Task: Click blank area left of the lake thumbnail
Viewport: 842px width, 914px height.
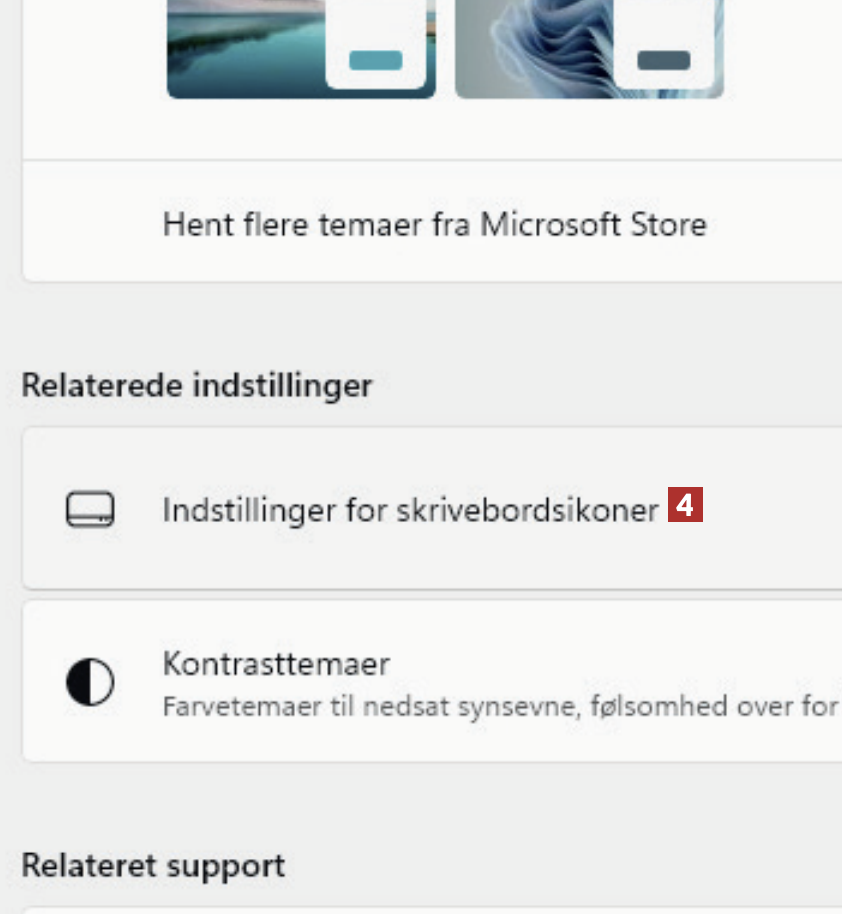Action: 95,50
